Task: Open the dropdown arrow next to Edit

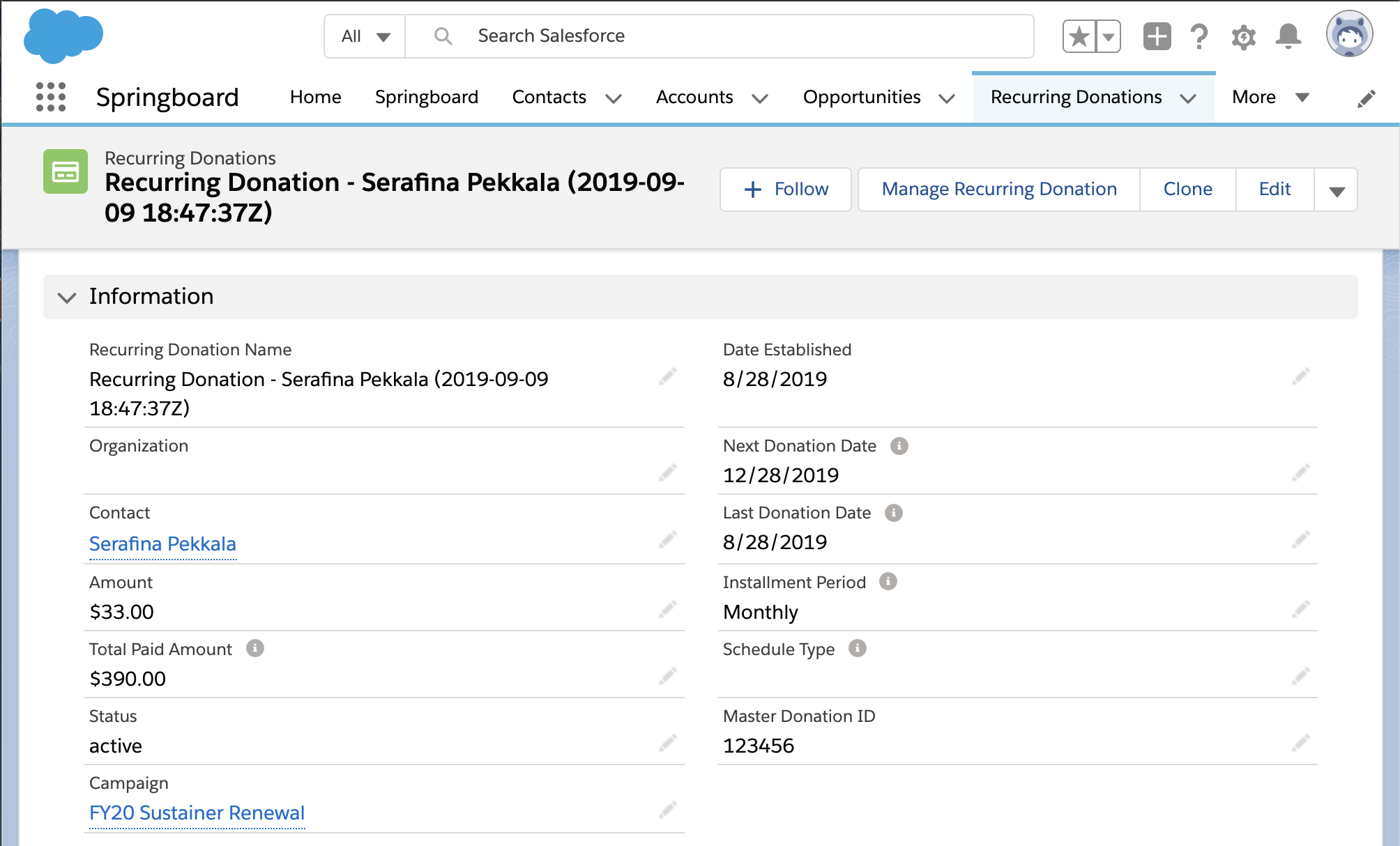Action: 1335,189
